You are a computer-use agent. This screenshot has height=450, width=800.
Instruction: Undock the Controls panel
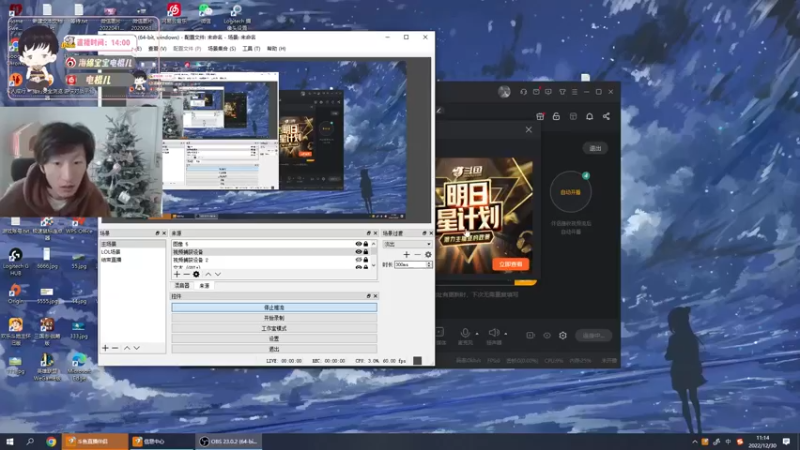tap(368, 296)
